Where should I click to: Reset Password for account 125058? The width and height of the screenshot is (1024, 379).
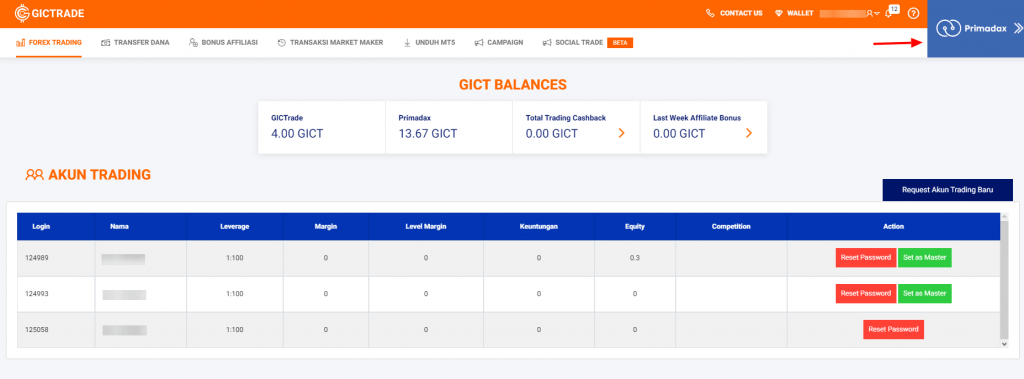893,329
